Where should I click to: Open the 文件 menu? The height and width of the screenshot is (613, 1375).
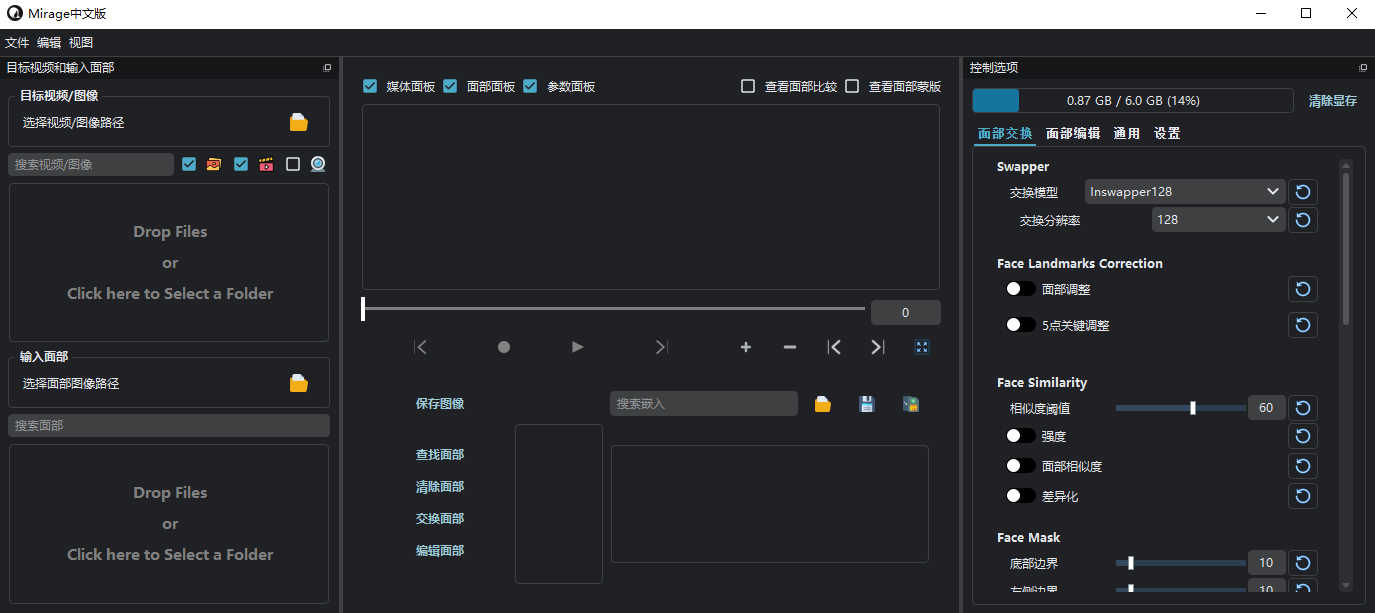tap(17, 42)
